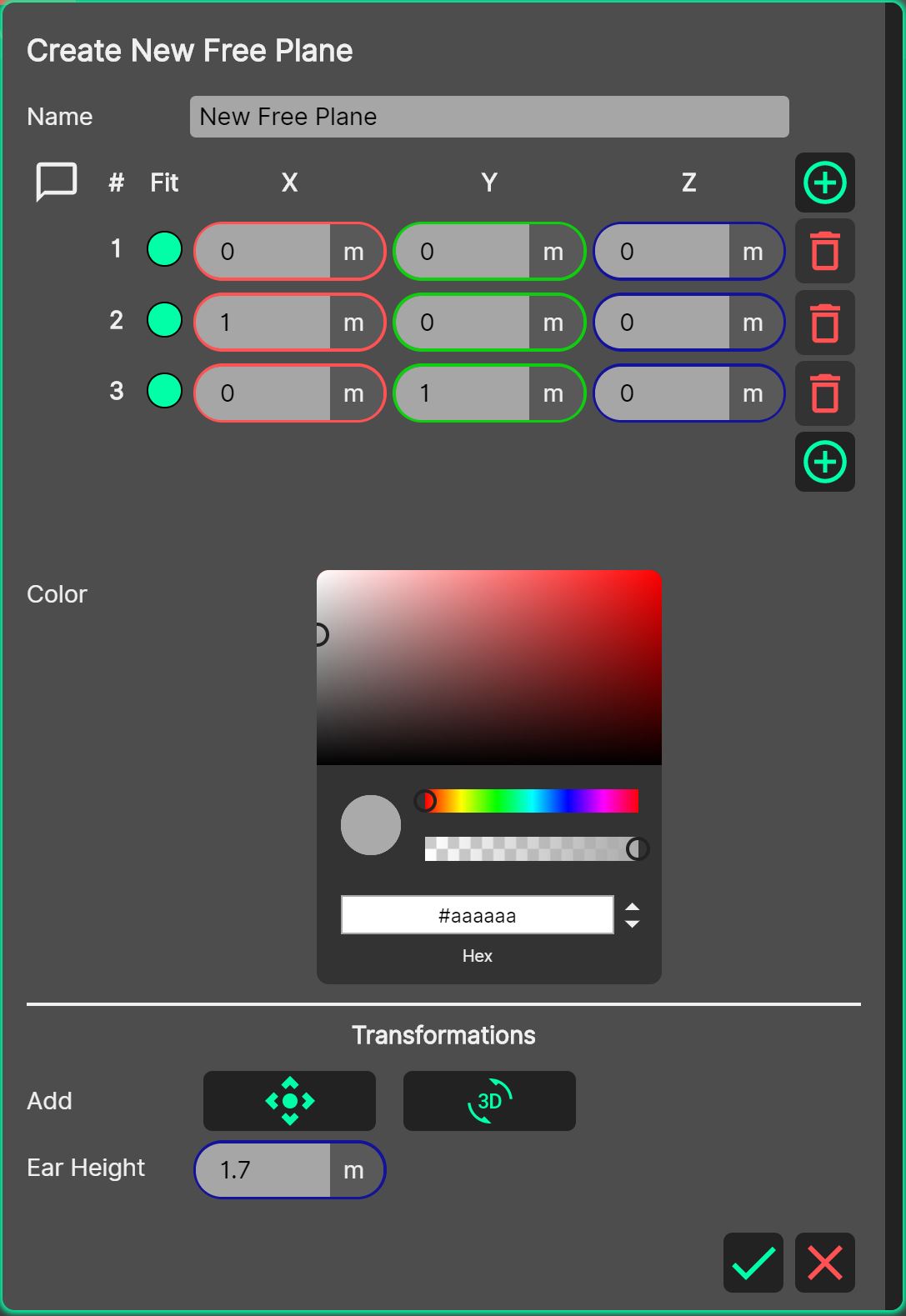Edit the X value of point 3

(x=263, y=393)
